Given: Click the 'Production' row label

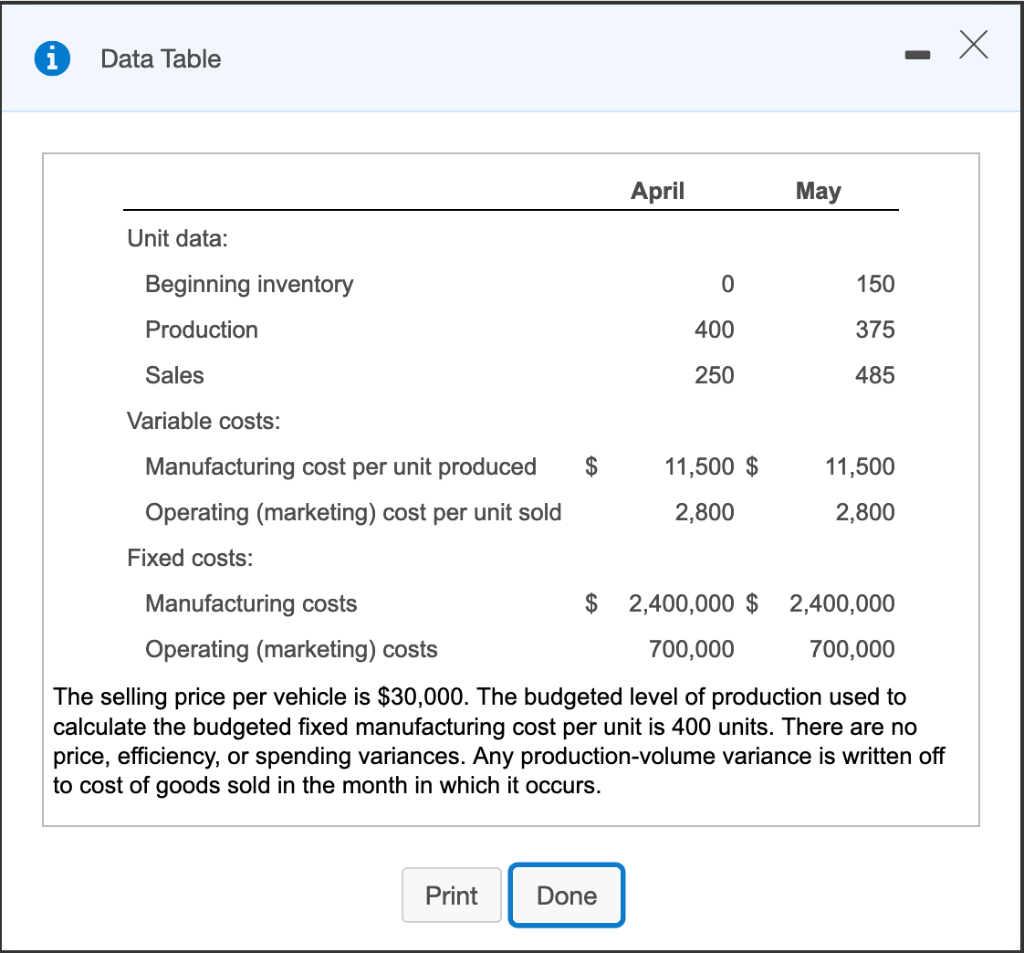Looking at the screenshot, I should click(201, 330).
